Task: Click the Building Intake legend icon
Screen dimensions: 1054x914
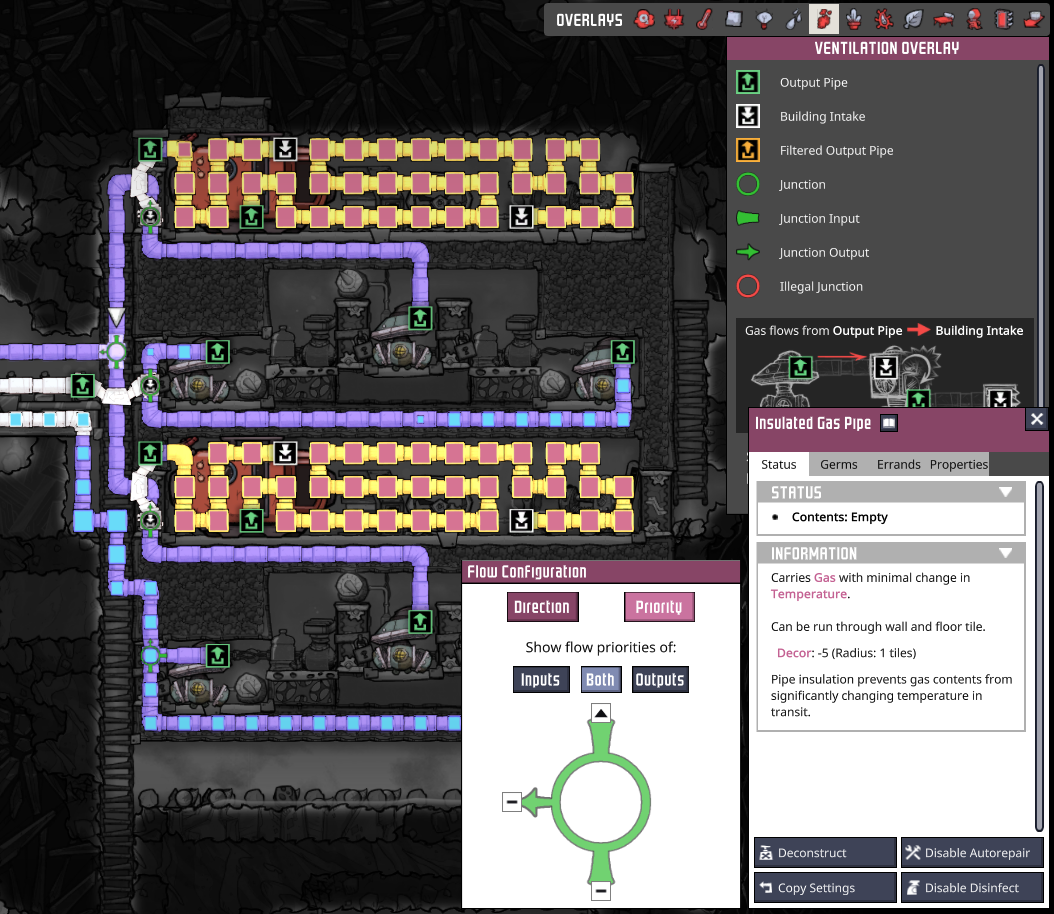Action: [748, 116]
